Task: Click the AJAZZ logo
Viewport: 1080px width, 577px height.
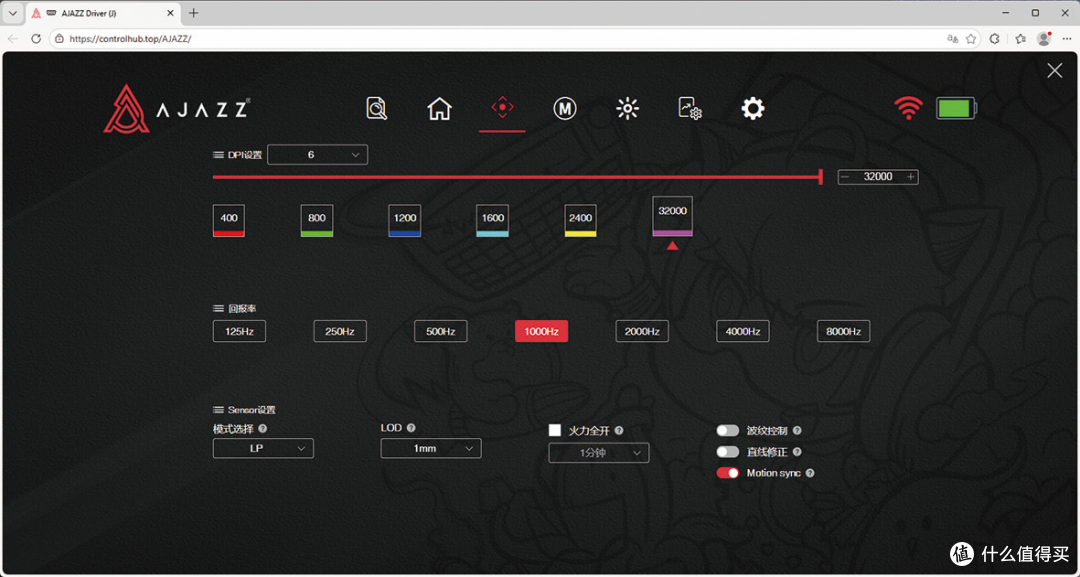Action: pos(177,109)
